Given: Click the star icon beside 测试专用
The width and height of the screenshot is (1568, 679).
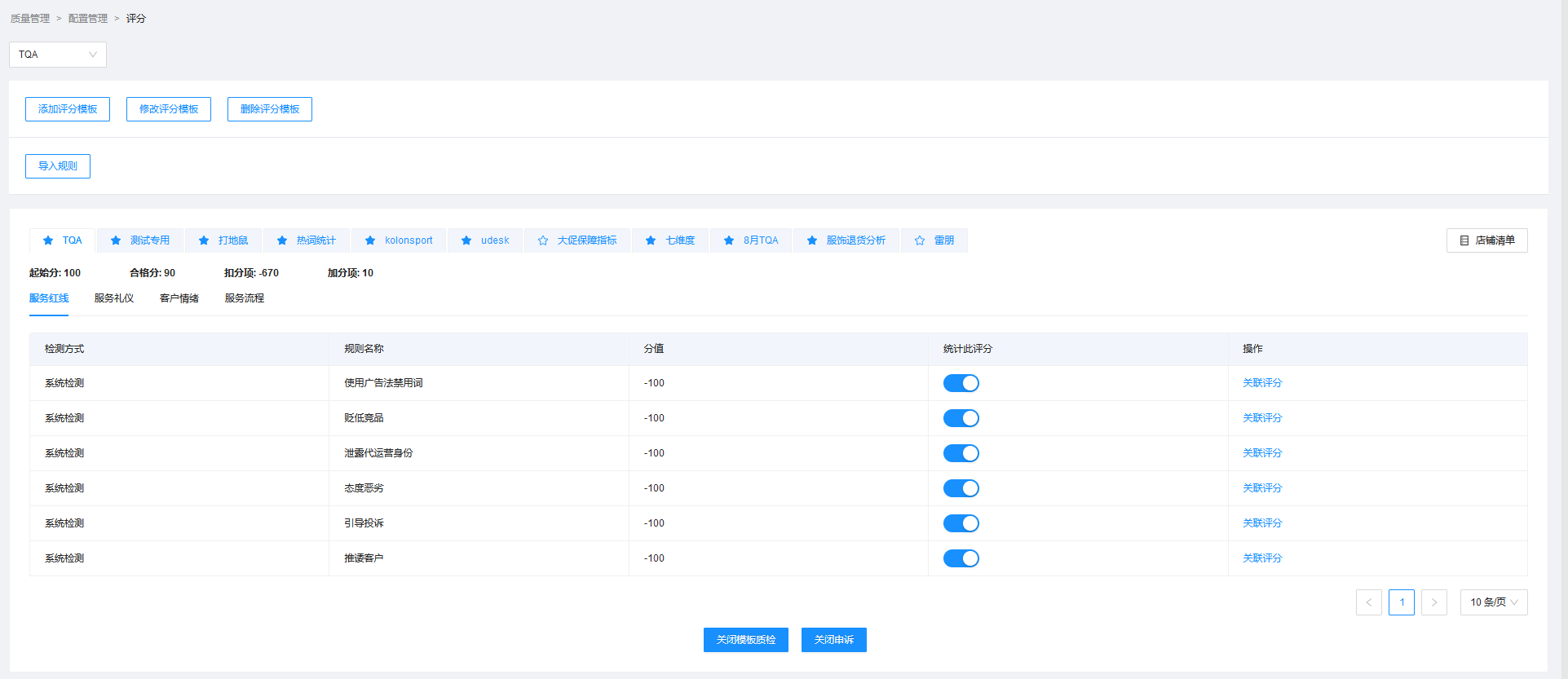Looking at the screenshot, I should (116, 240).
